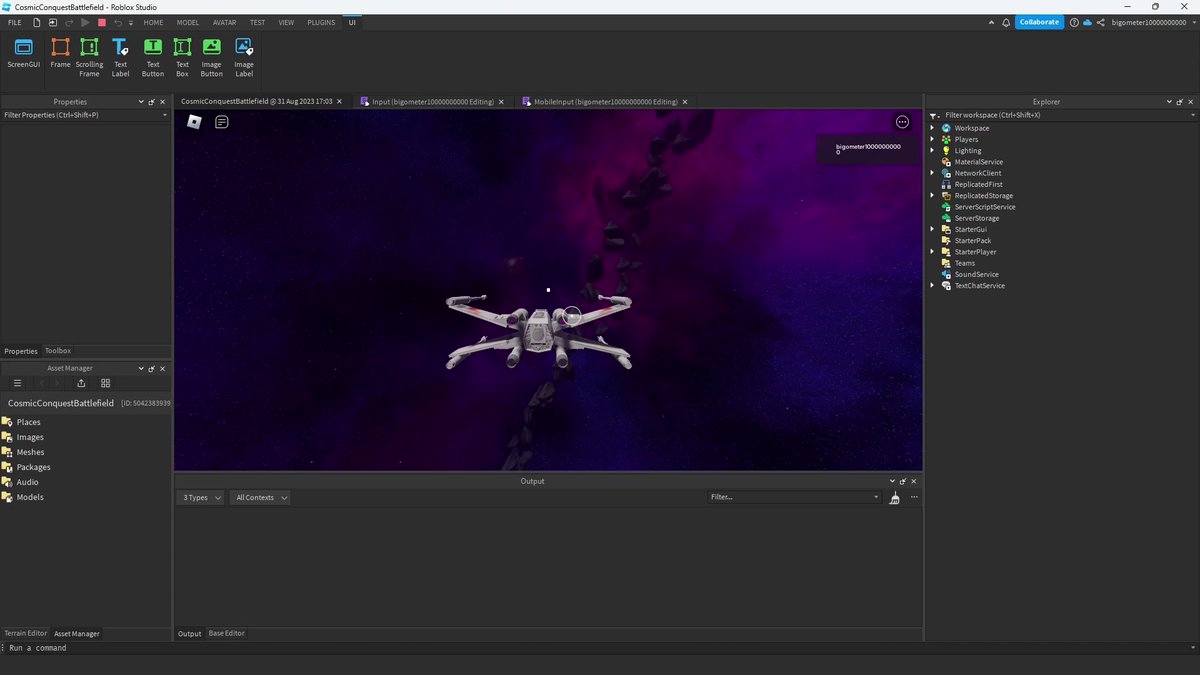Open the in-game chat icon

[x=222, y=122]
